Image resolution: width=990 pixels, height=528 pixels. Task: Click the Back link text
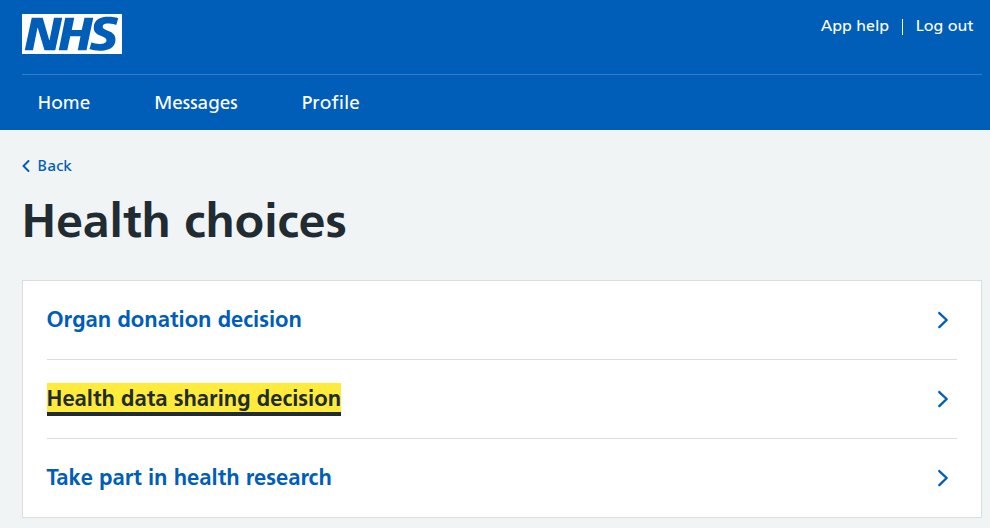[54, 165]
